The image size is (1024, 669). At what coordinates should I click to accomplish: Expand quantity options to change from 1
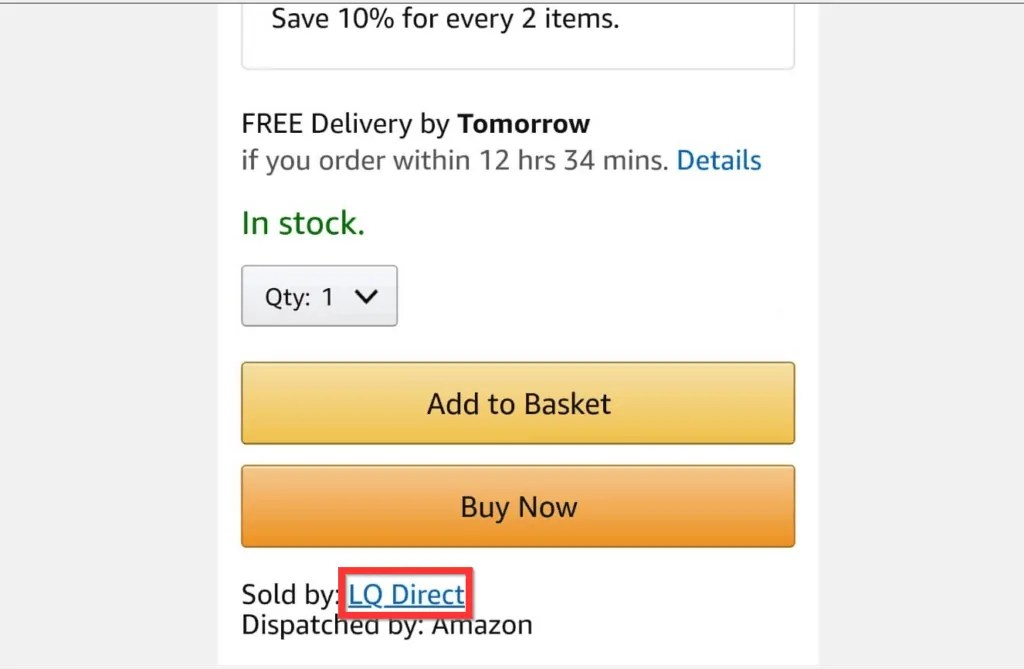[x=319, y=296]
